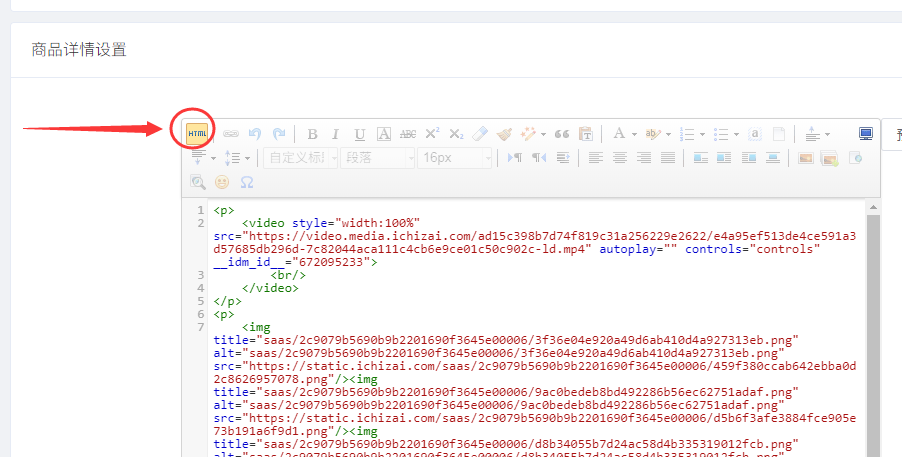
Task: Open the line height dropdown arrow
Action: (247, 158)
